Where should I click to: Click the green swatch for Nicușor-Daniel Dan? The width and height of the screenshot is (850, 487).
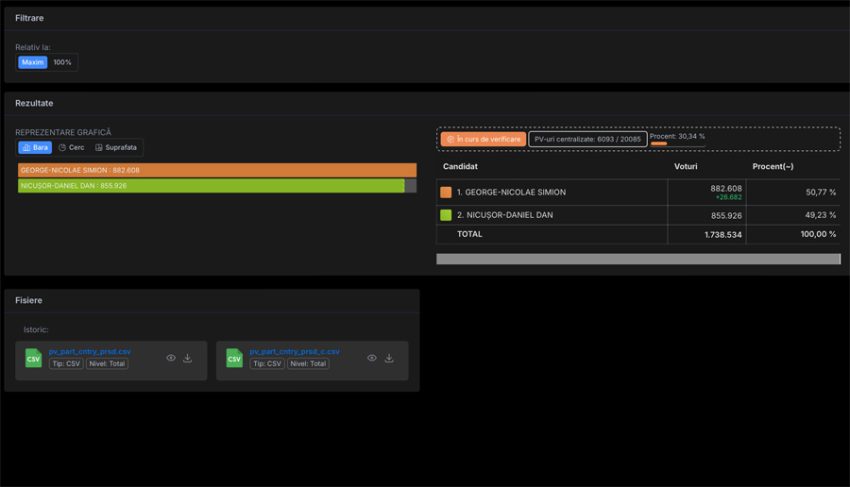446,215
